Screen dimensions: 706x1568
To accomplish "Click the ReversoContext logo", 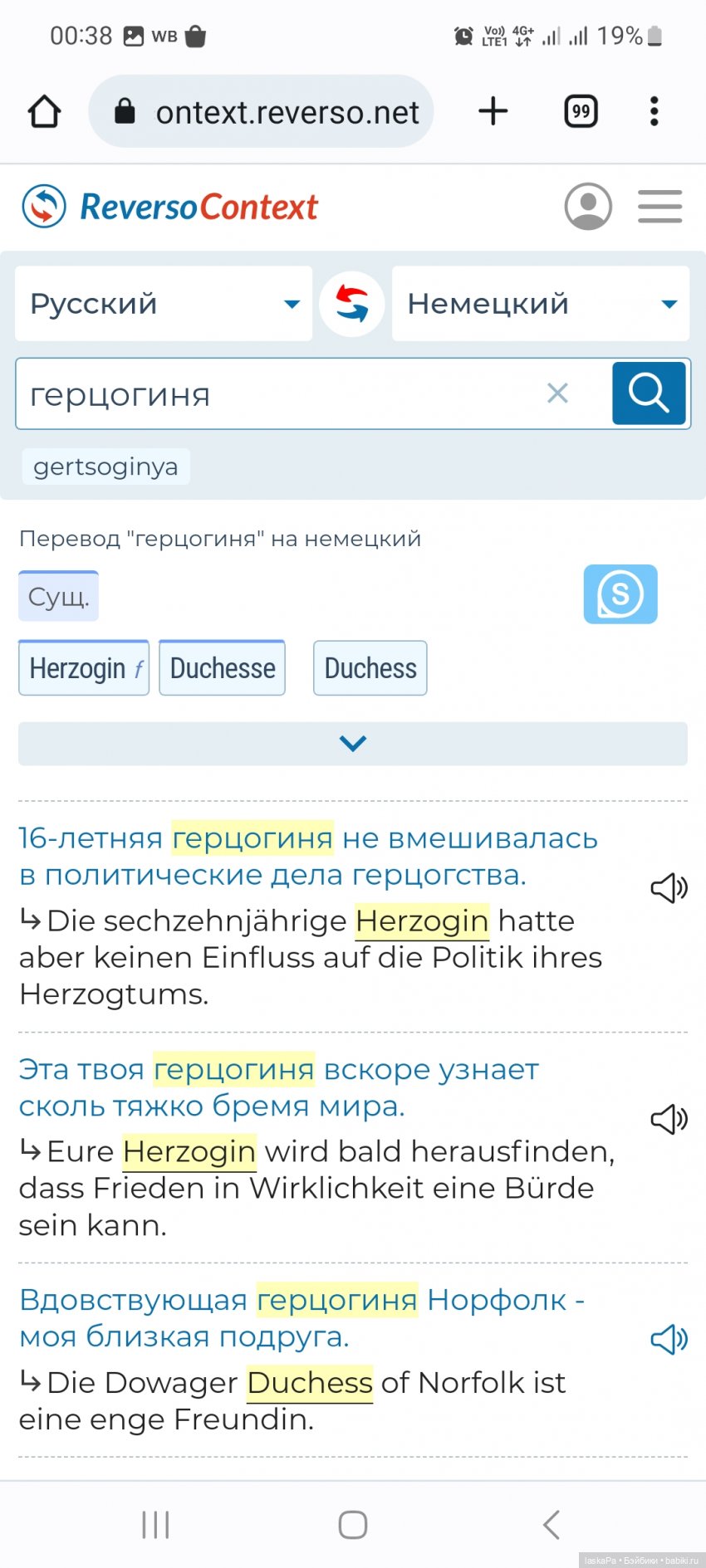I will (x=170, y=207).
